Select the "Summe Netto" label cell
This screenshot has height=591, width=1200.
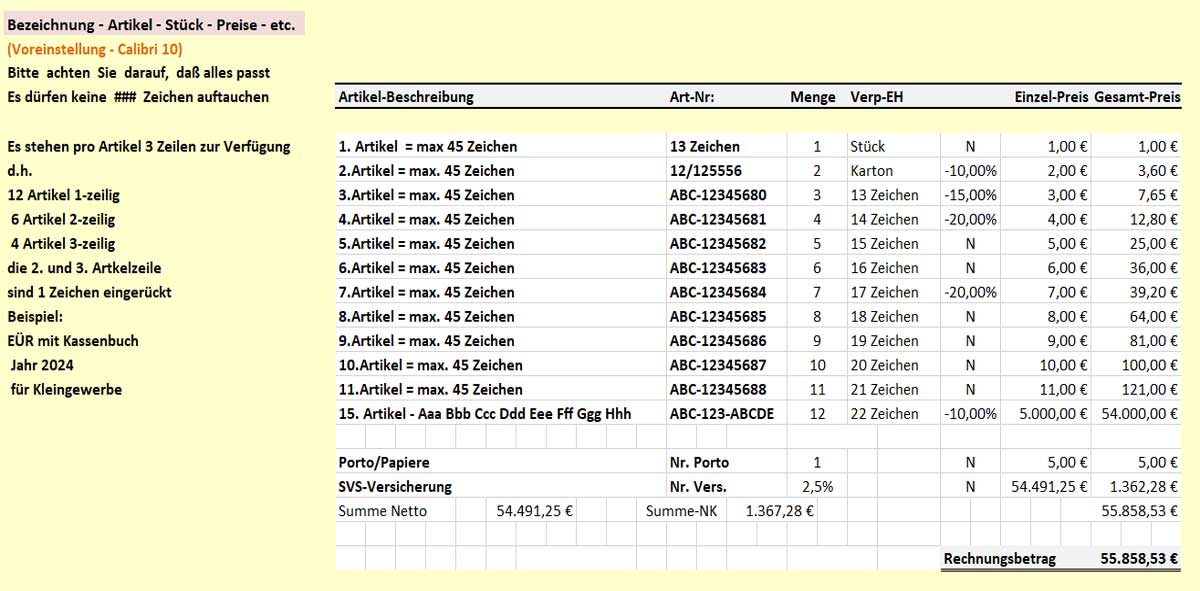(383, 511)
